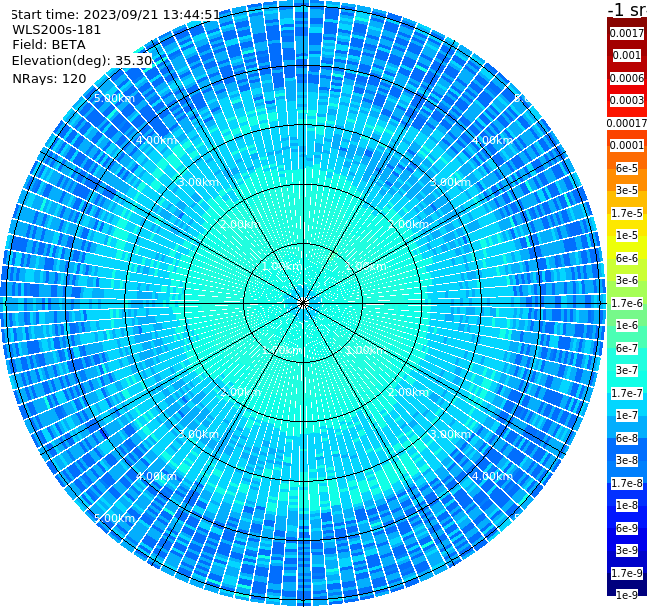Click the 3e-7 color bar label
Viewport: 647px width, 607px height.
pos(627,370)
